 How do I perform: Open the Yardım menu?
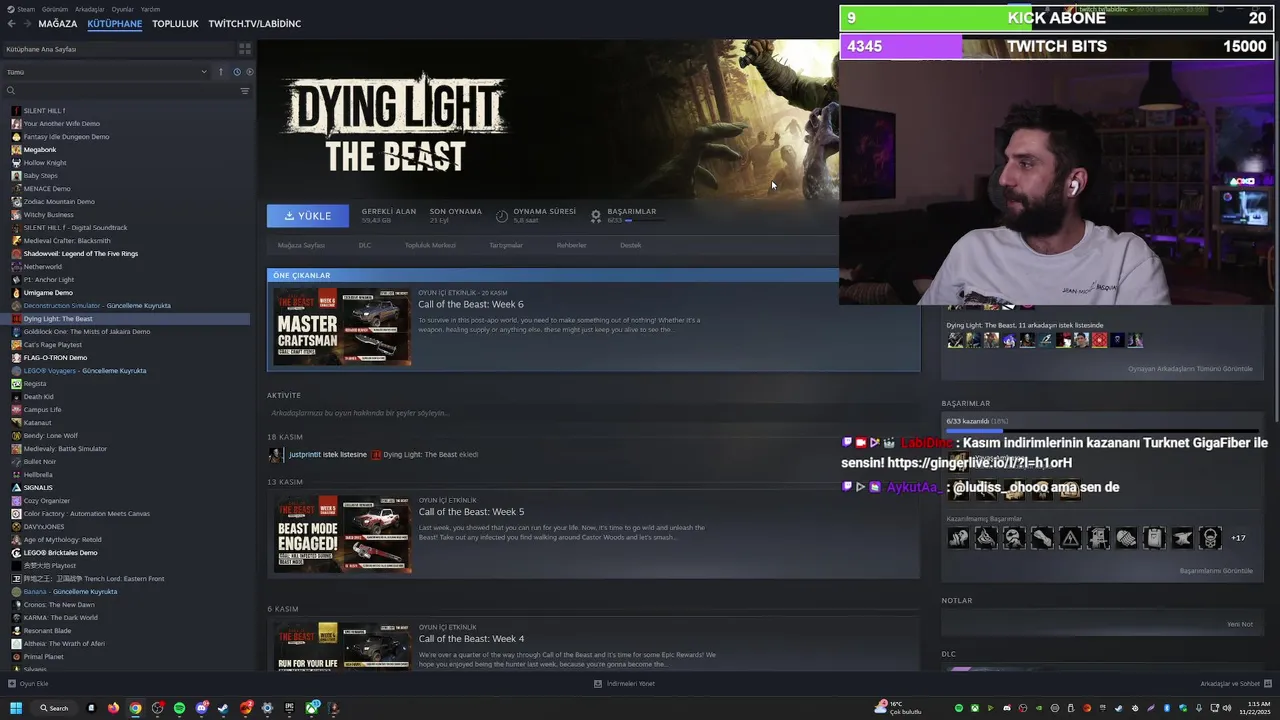[150, 9]
